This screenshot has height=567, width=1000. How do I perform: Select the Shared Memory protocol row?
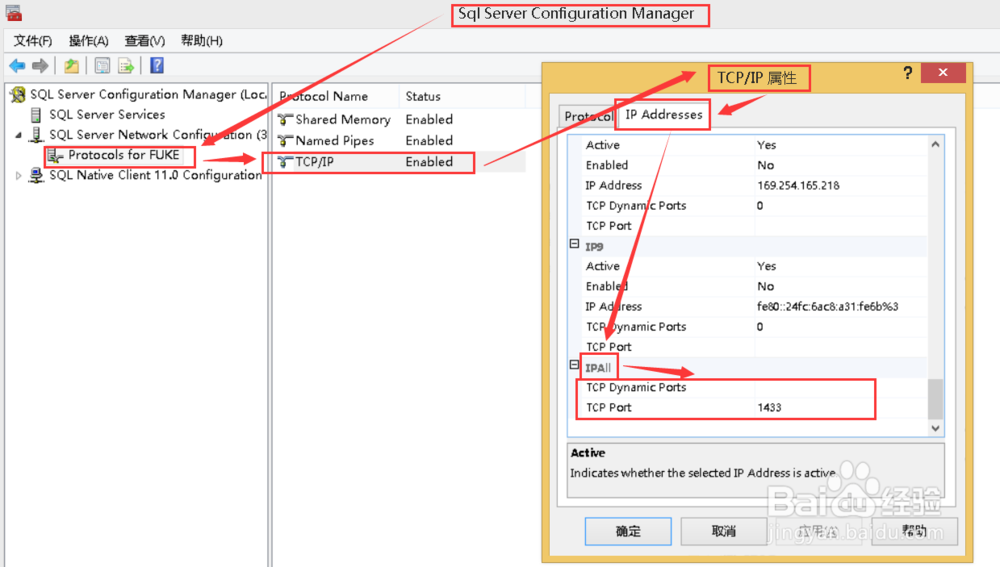tap(400, 119)
